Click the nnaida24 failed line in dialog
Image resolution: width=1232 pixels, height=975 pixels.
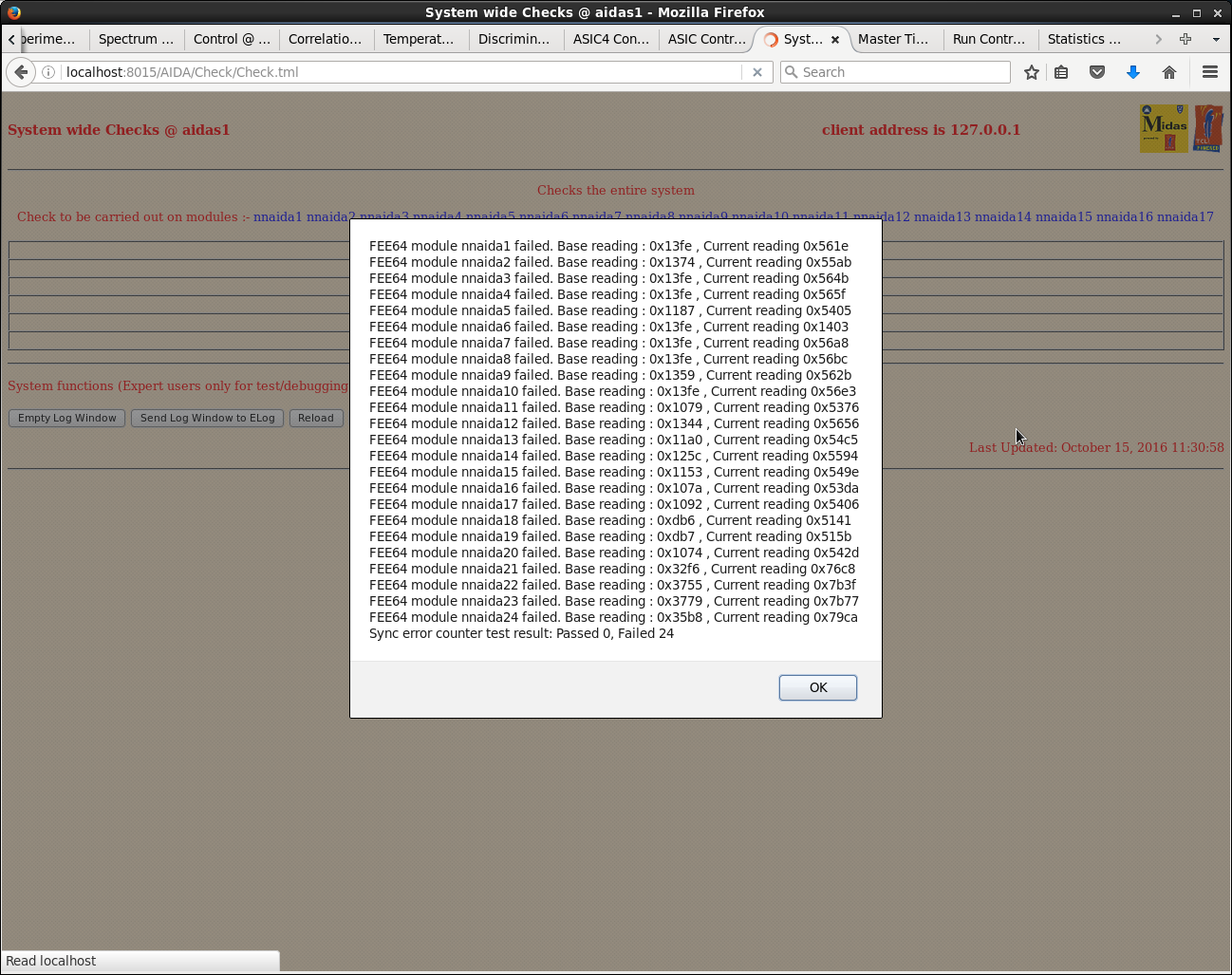(x=613, y=617)
